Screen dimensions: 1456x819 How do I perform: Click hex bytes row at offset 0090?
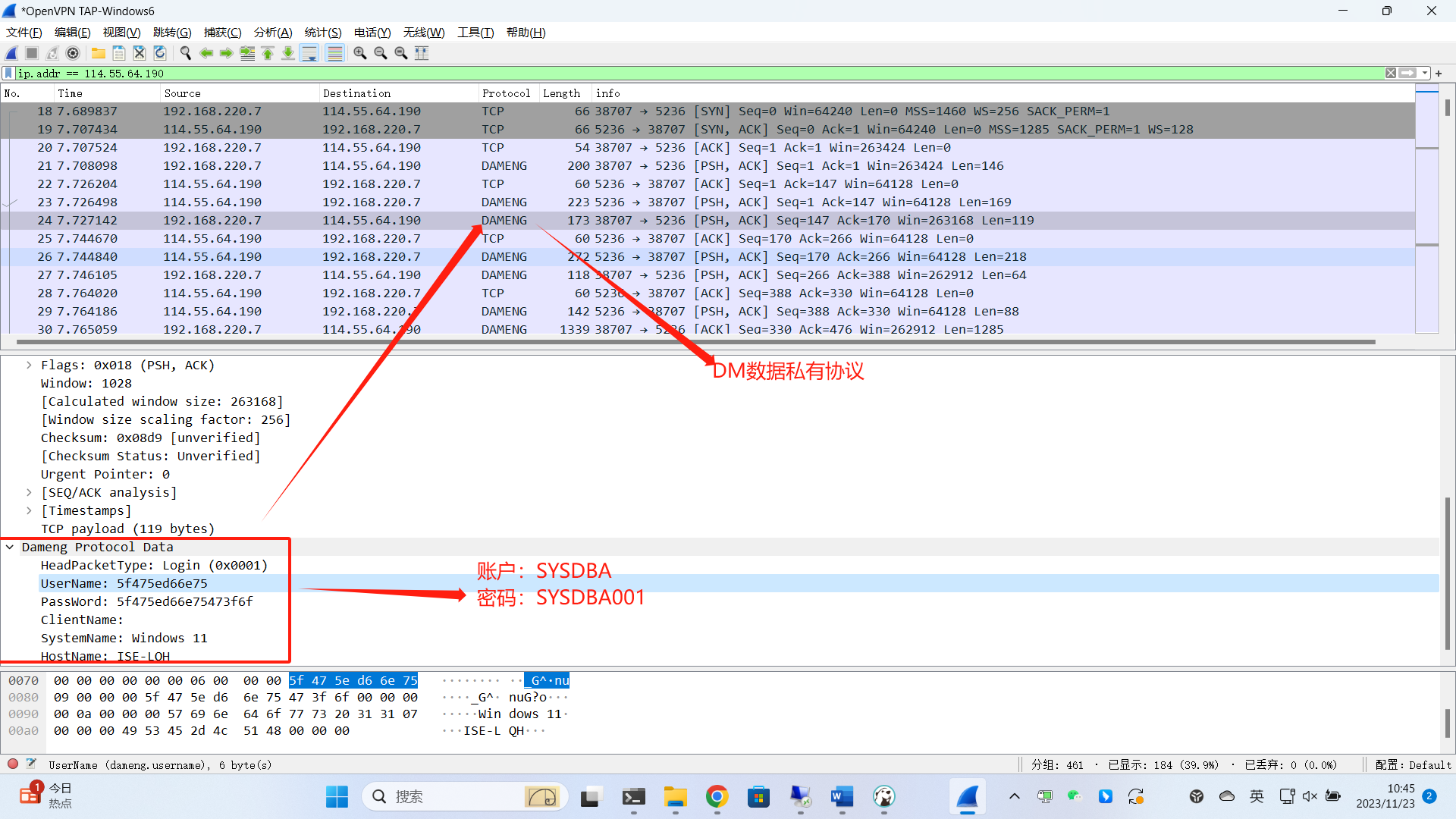pos(235,714)
